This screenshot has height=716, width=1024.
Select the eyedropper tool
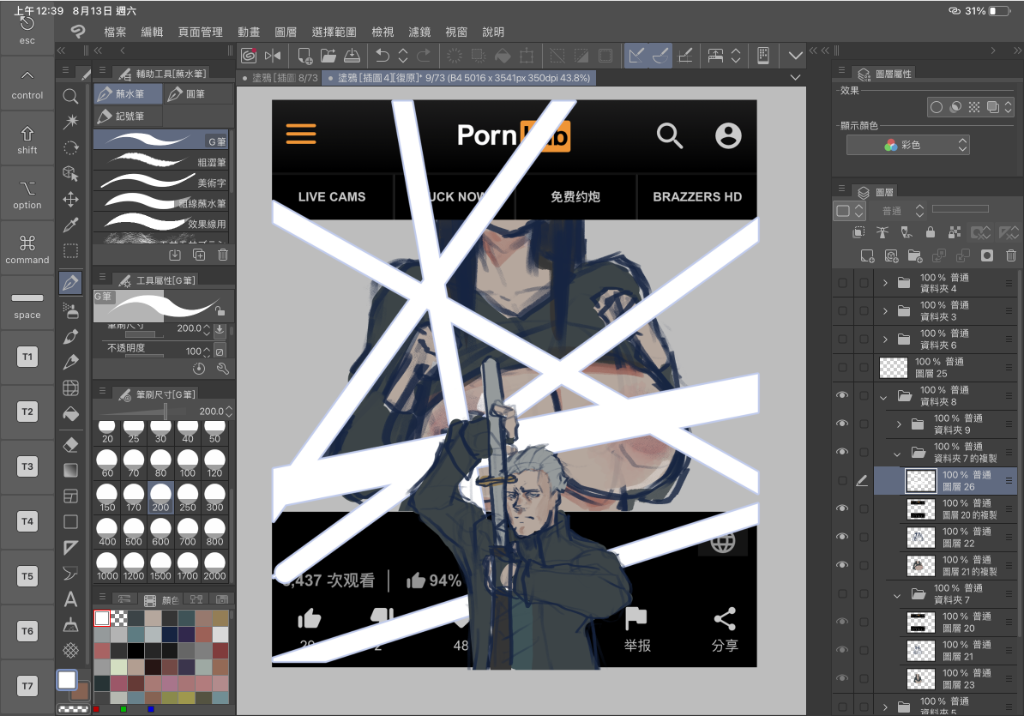(71, 225)
